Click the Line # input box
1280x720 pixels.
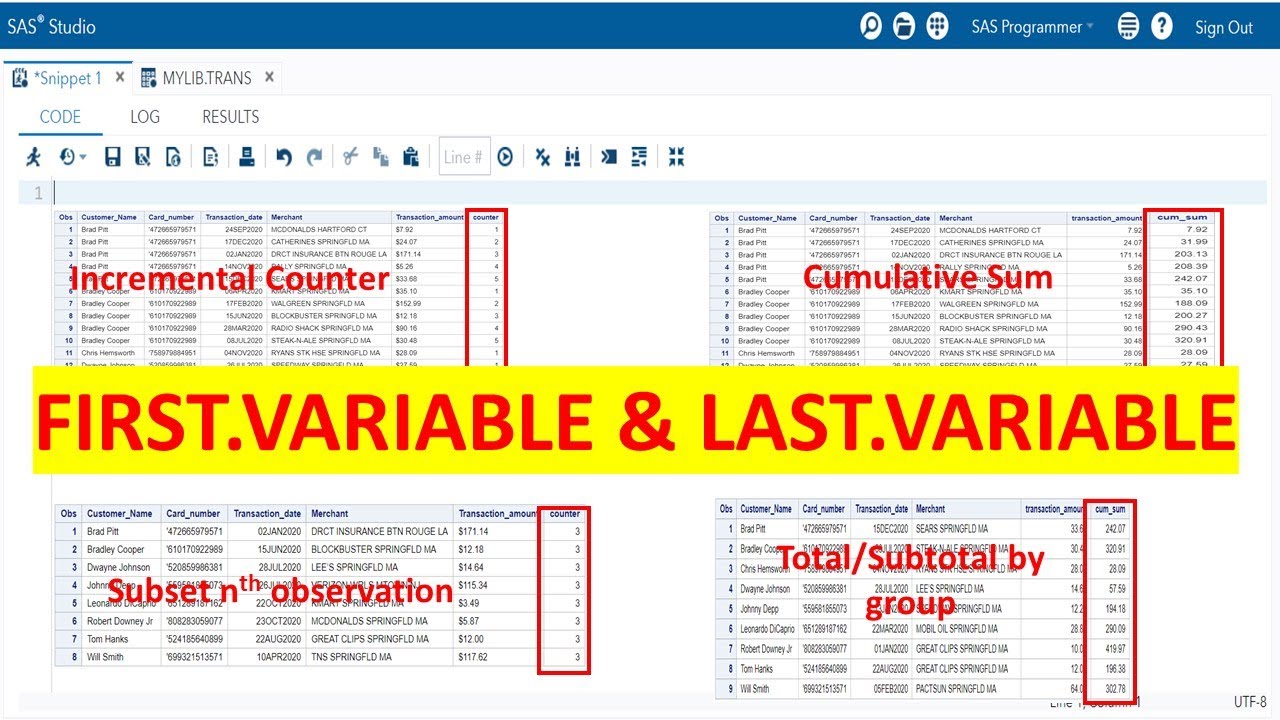(465, 157)
